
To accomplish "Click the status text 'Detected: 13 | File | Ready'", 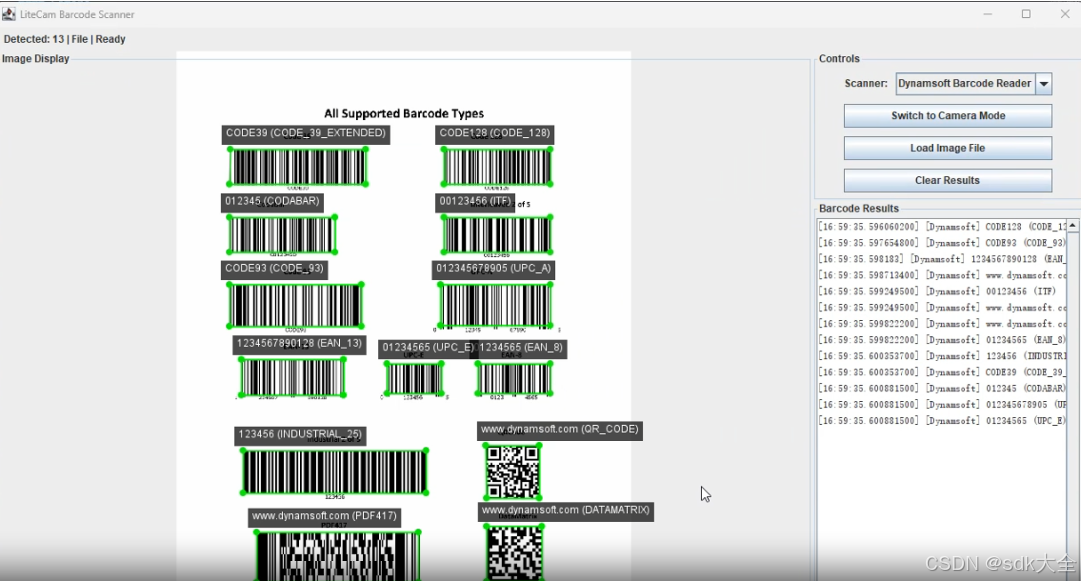I will click(65, 39).
